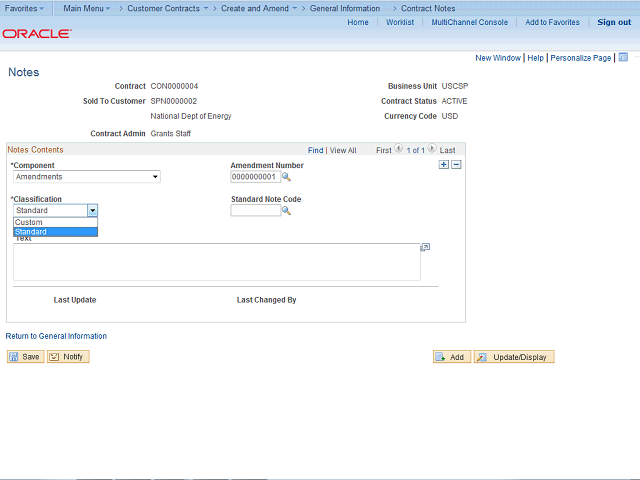
Task: Go to Home link
Action: [x=358, y=22]
